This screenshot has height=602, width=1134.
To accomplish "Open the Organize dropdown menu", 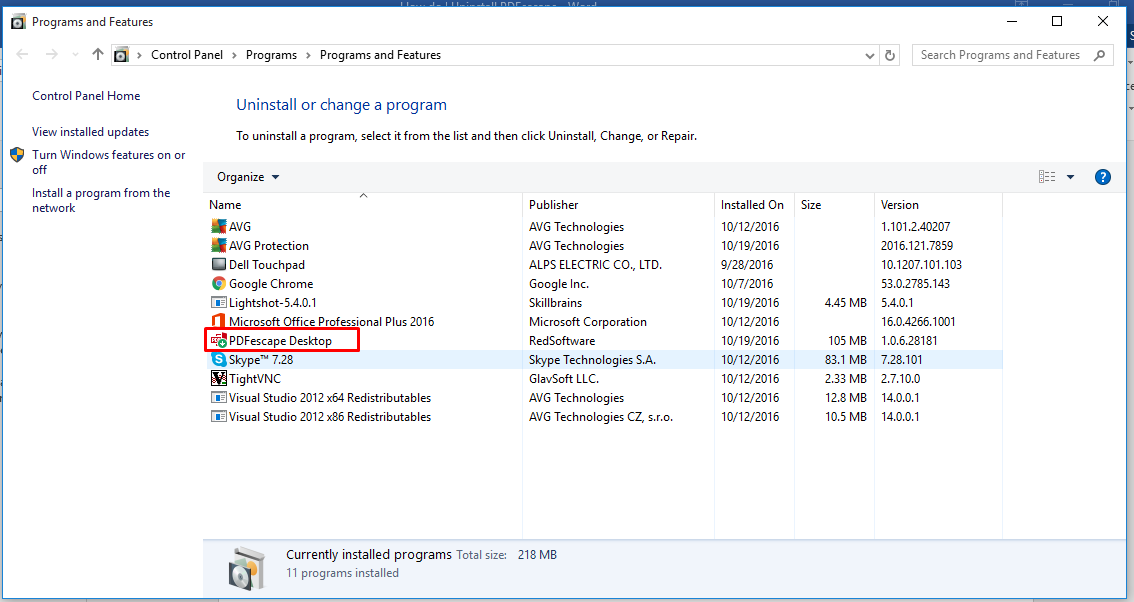I will 248,177.
